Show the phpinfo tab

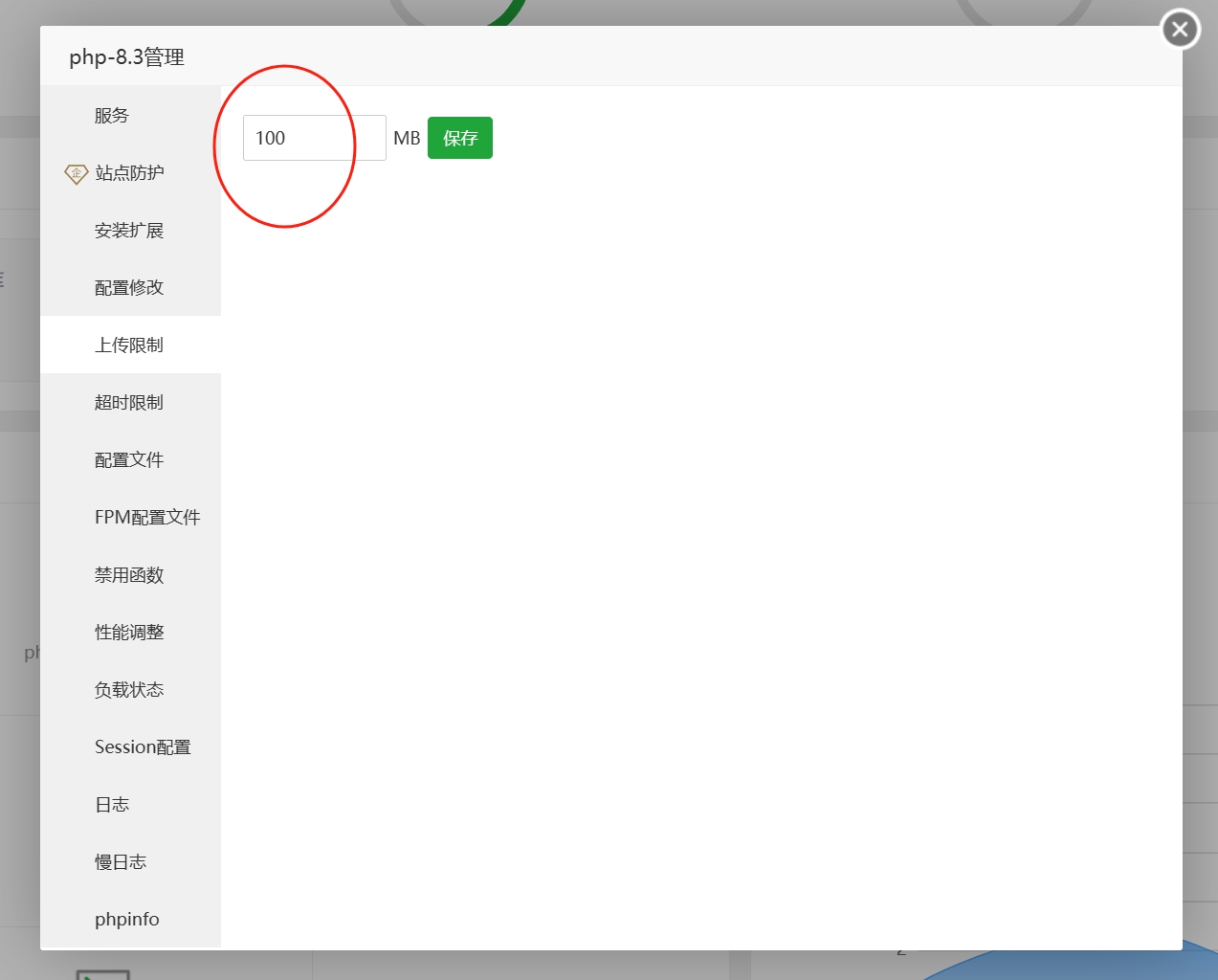click(130, 919)
